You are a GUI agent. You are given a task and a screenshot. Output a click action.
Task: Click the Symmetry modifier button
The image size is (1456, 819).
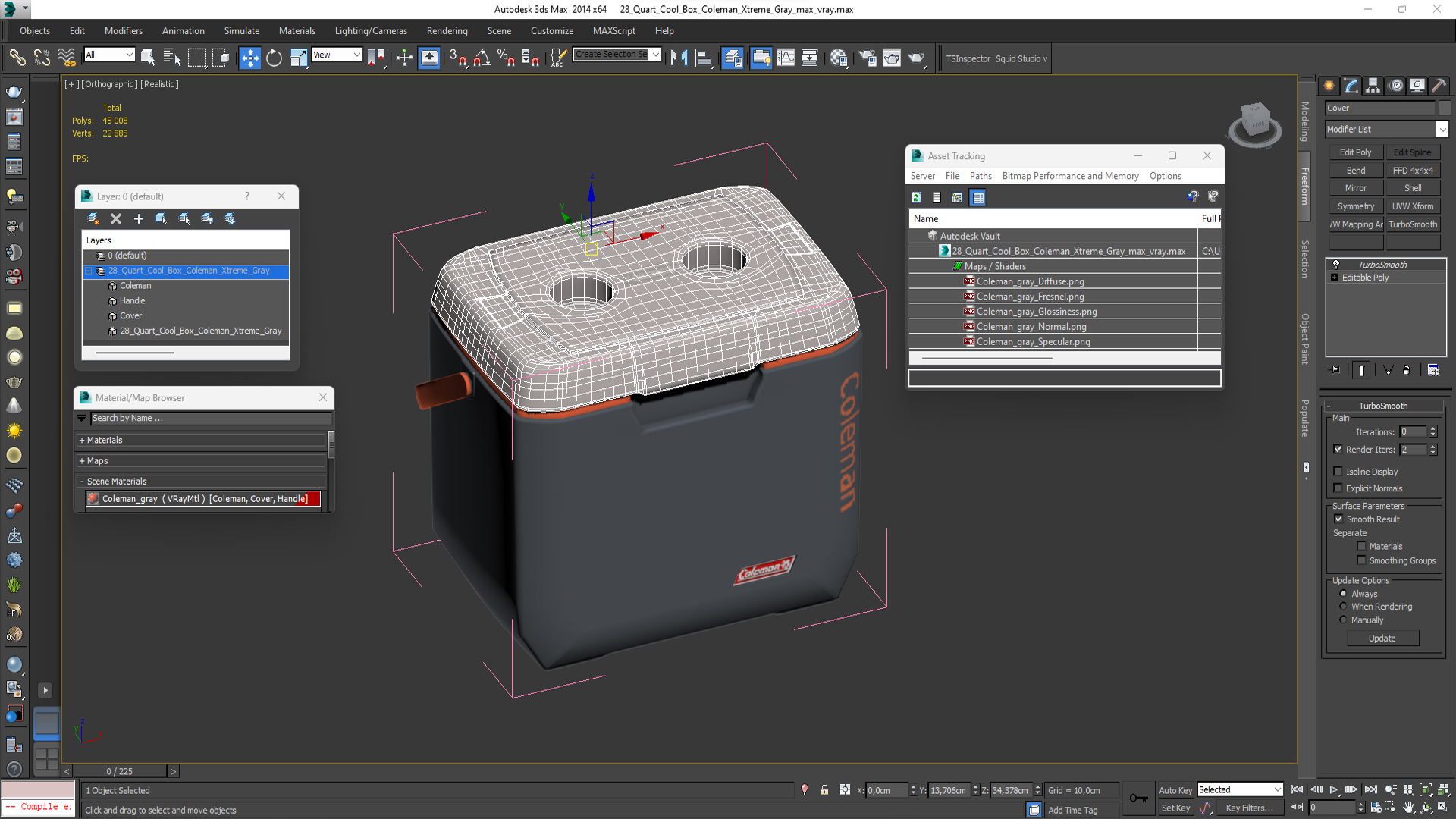point(1355,206)
